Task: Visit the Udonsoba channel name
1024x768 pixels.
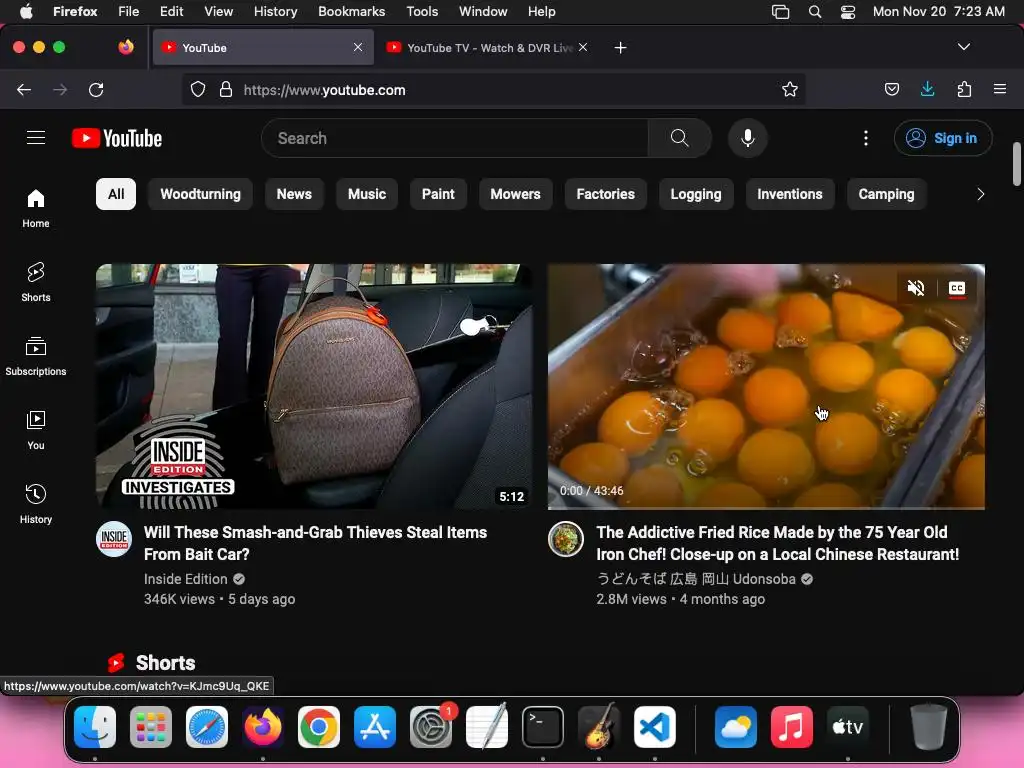Action: tap(696, 579)
